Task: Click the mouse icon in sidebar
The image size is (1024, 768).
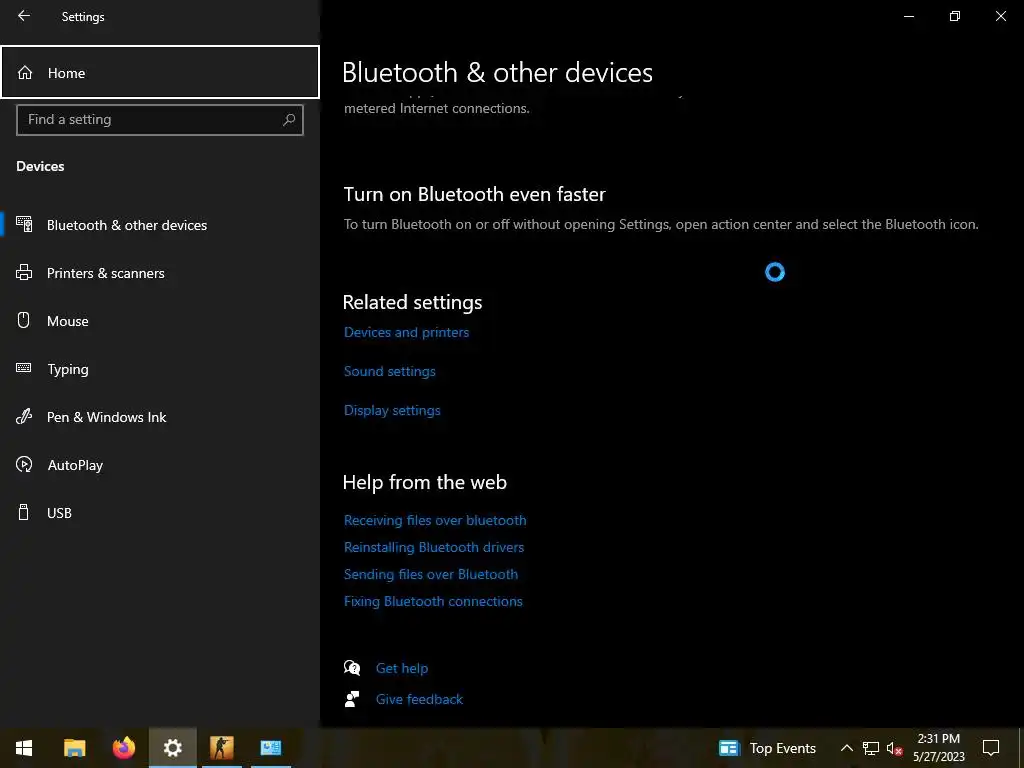Action: (x=24, y=320)
